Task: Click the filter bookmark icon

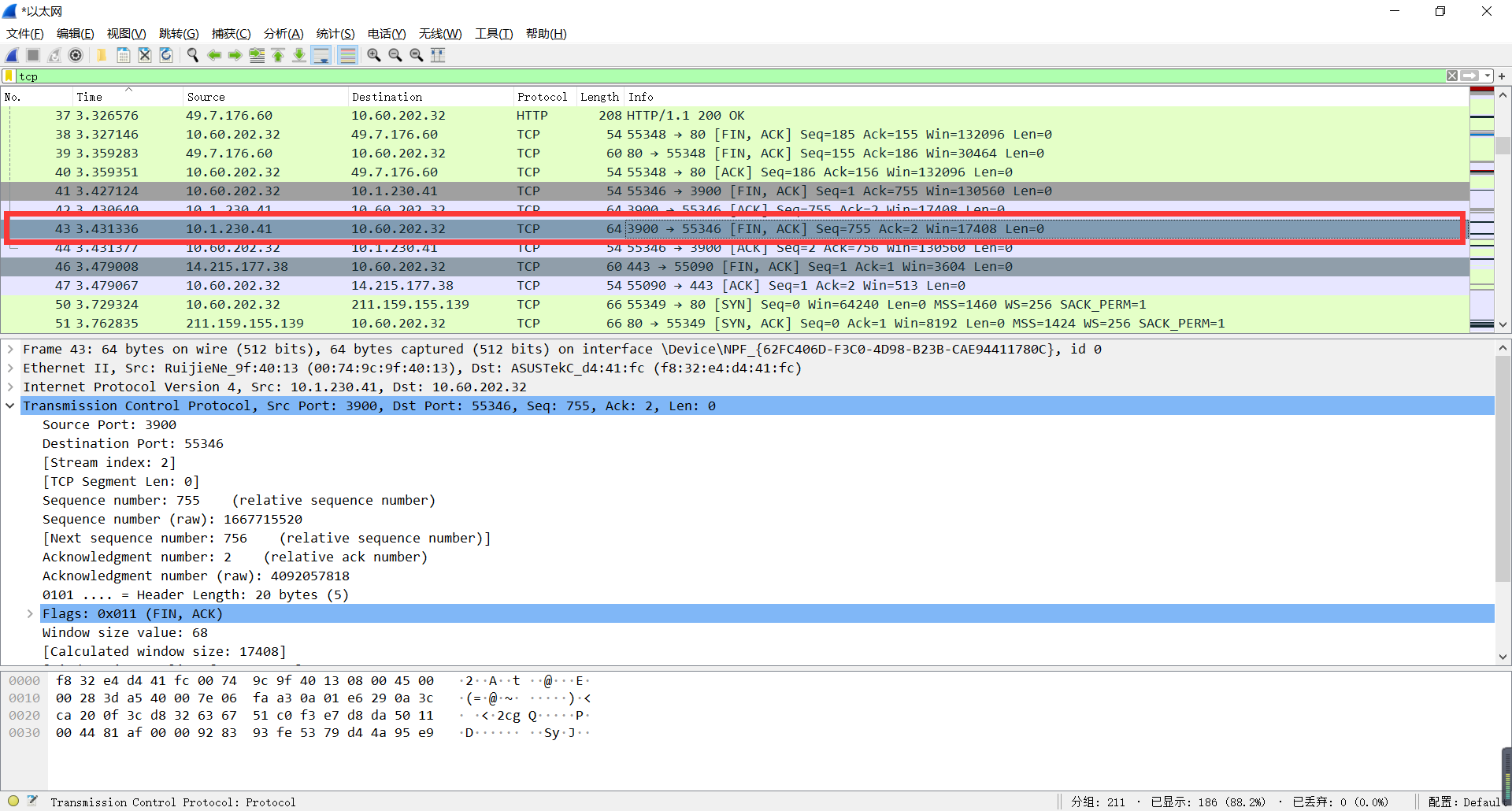Action: pyautogui.click(x=9, y=76)
